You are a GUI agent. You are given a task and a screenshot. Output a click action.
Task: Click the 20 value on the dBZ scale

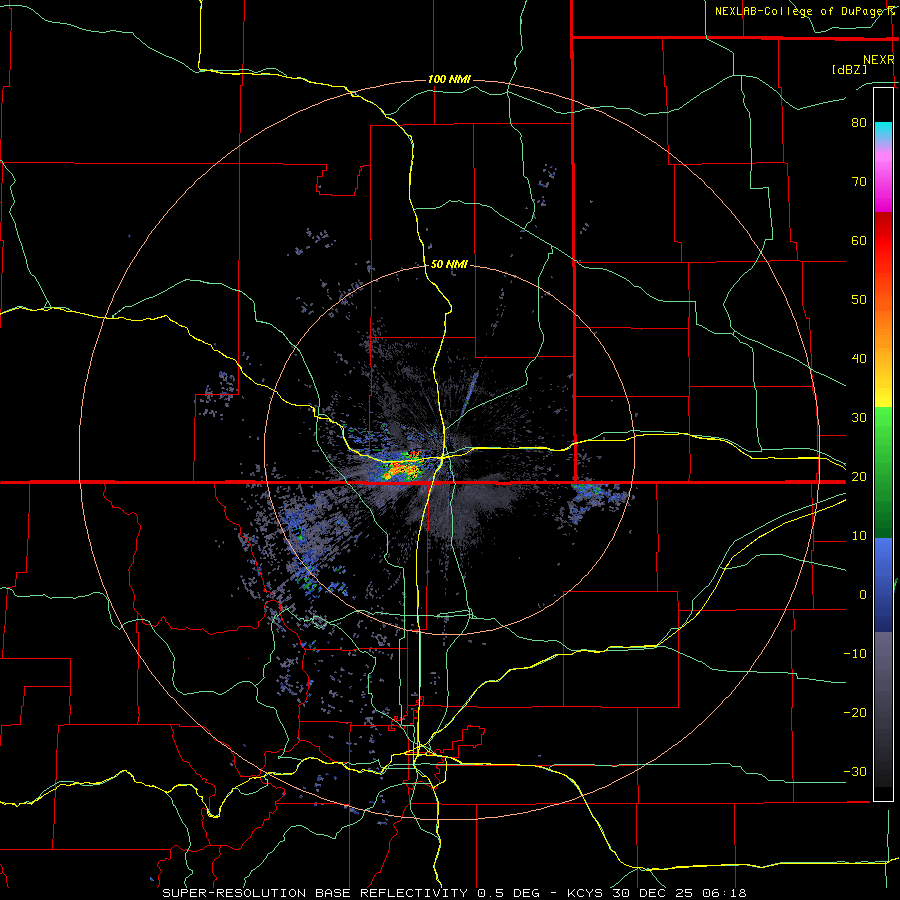(859, 476)
